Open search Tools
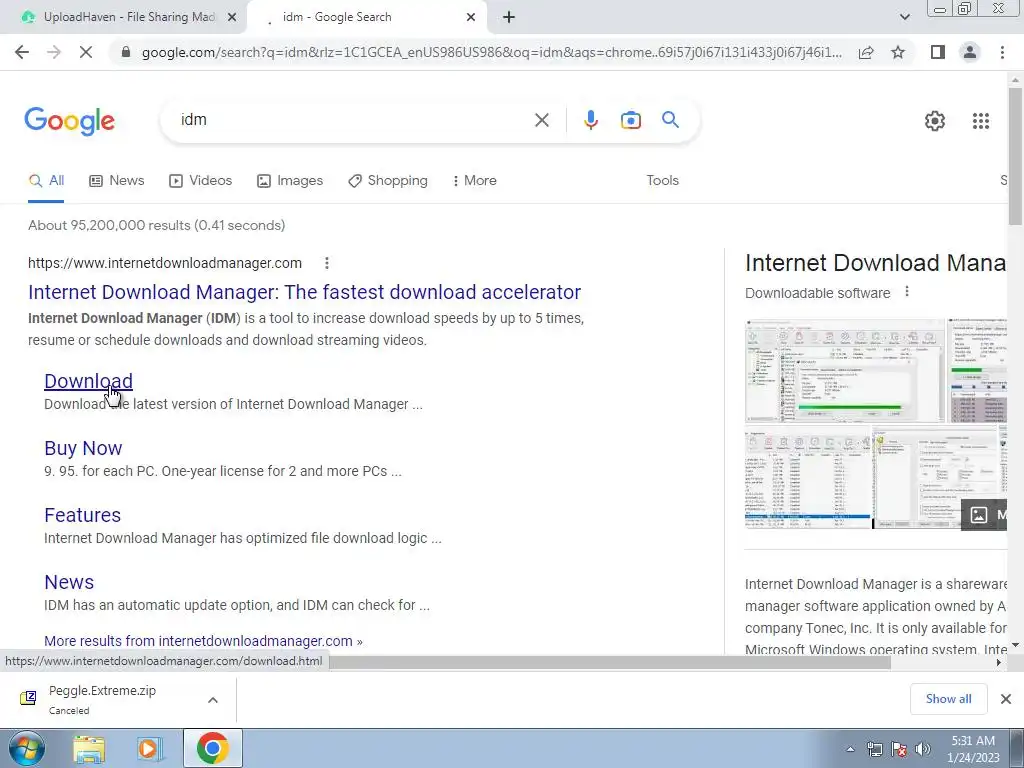1024x768 pixels. pos(662,180)
